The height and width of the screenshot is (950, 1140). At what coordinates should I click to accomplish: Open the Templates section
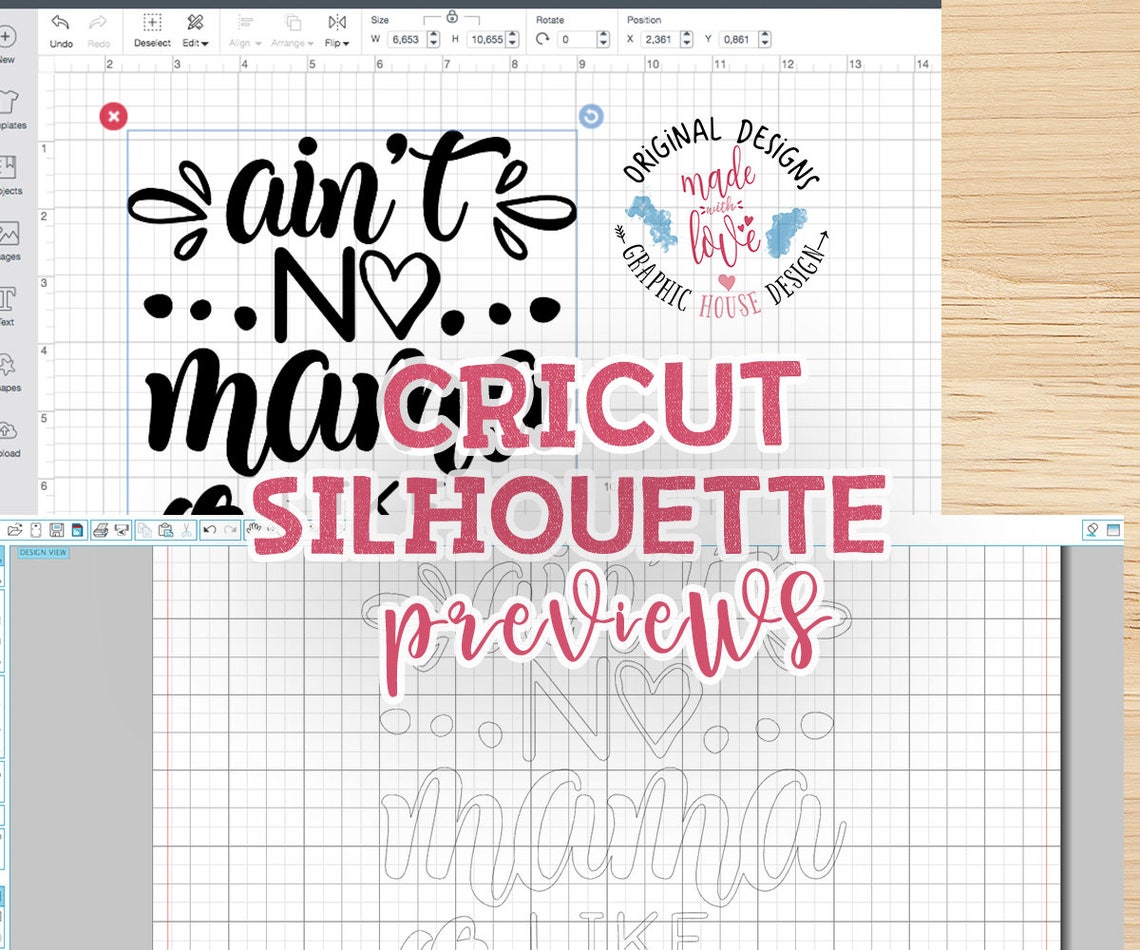[x=13, y=102]
